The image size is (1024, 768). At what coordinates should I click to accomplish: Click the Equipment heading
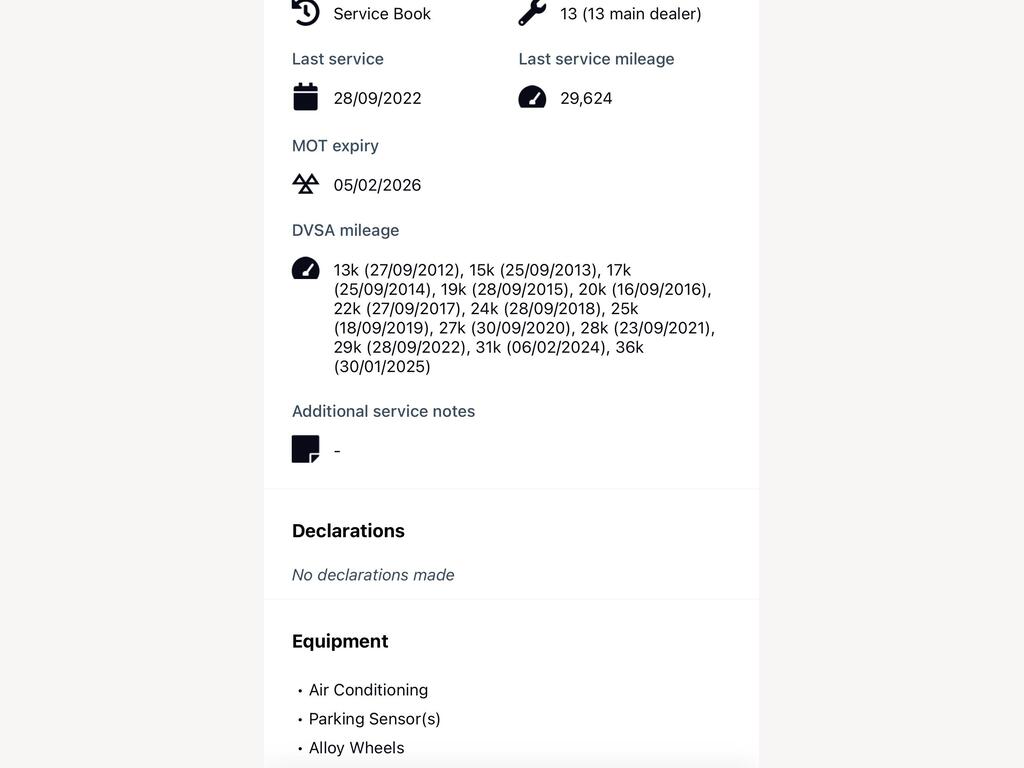340,641
